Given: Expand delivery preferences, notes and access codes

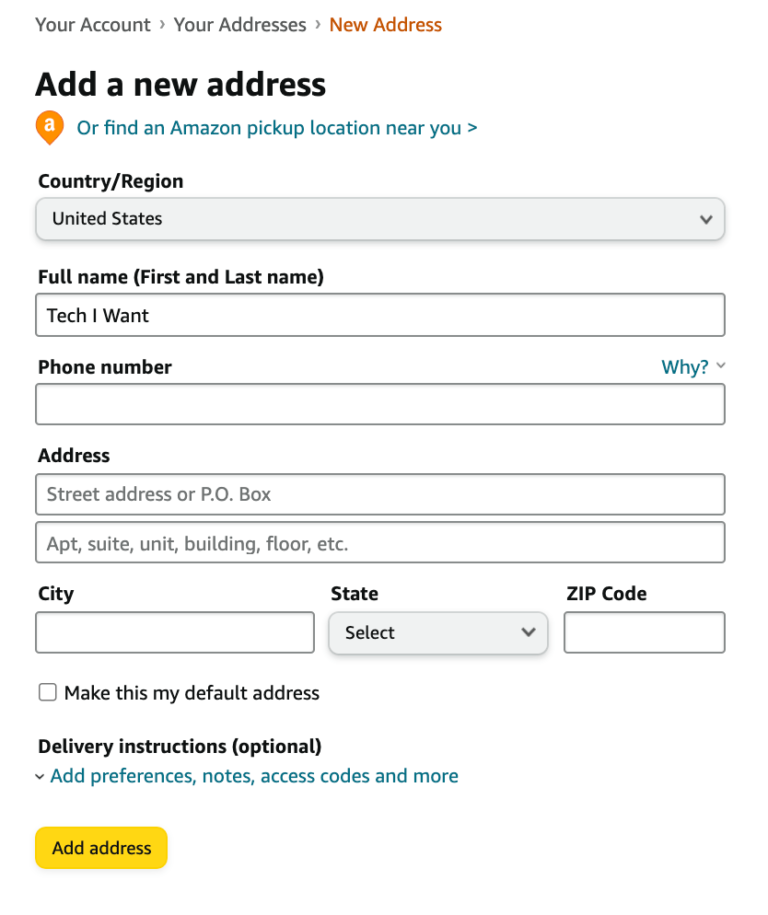Looking at the screenshot, I should point(256,776).
